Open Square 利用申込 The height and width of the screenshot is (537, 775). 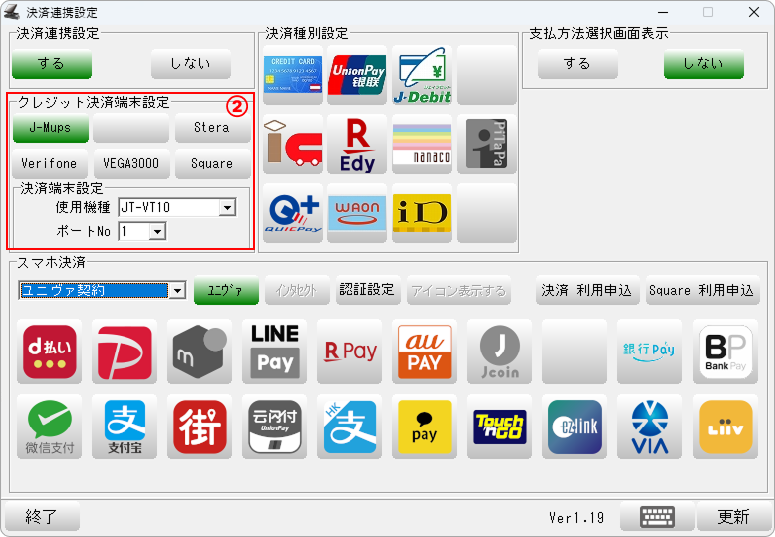click(702, 290)
